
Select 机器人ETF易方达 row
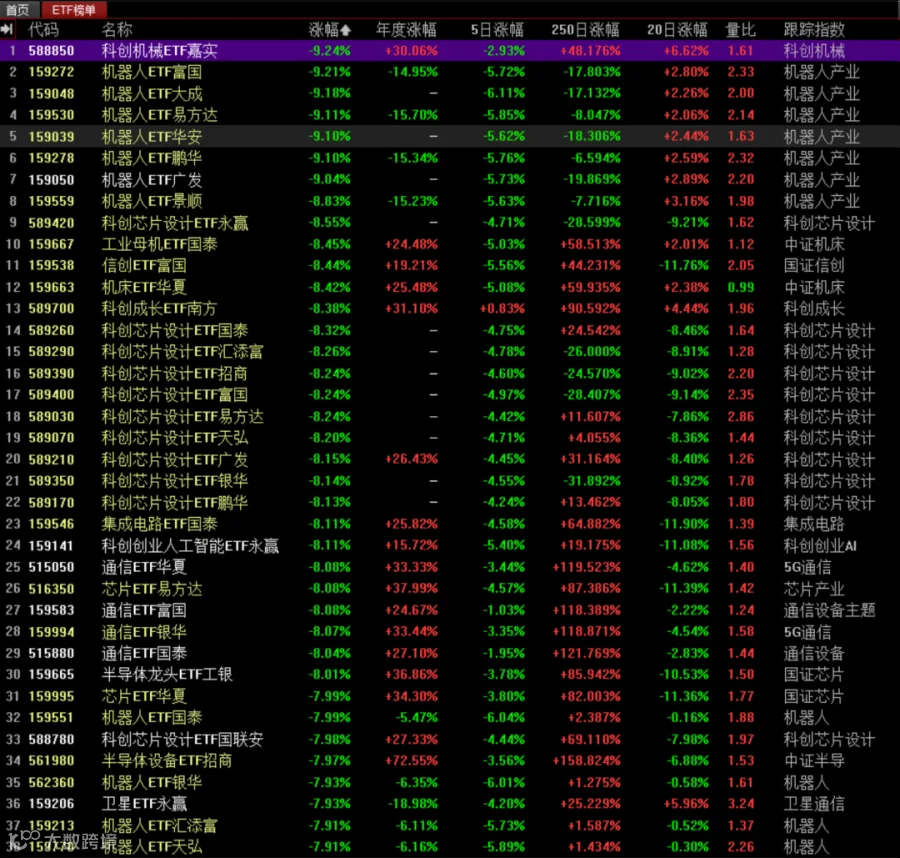pos(450,115)
